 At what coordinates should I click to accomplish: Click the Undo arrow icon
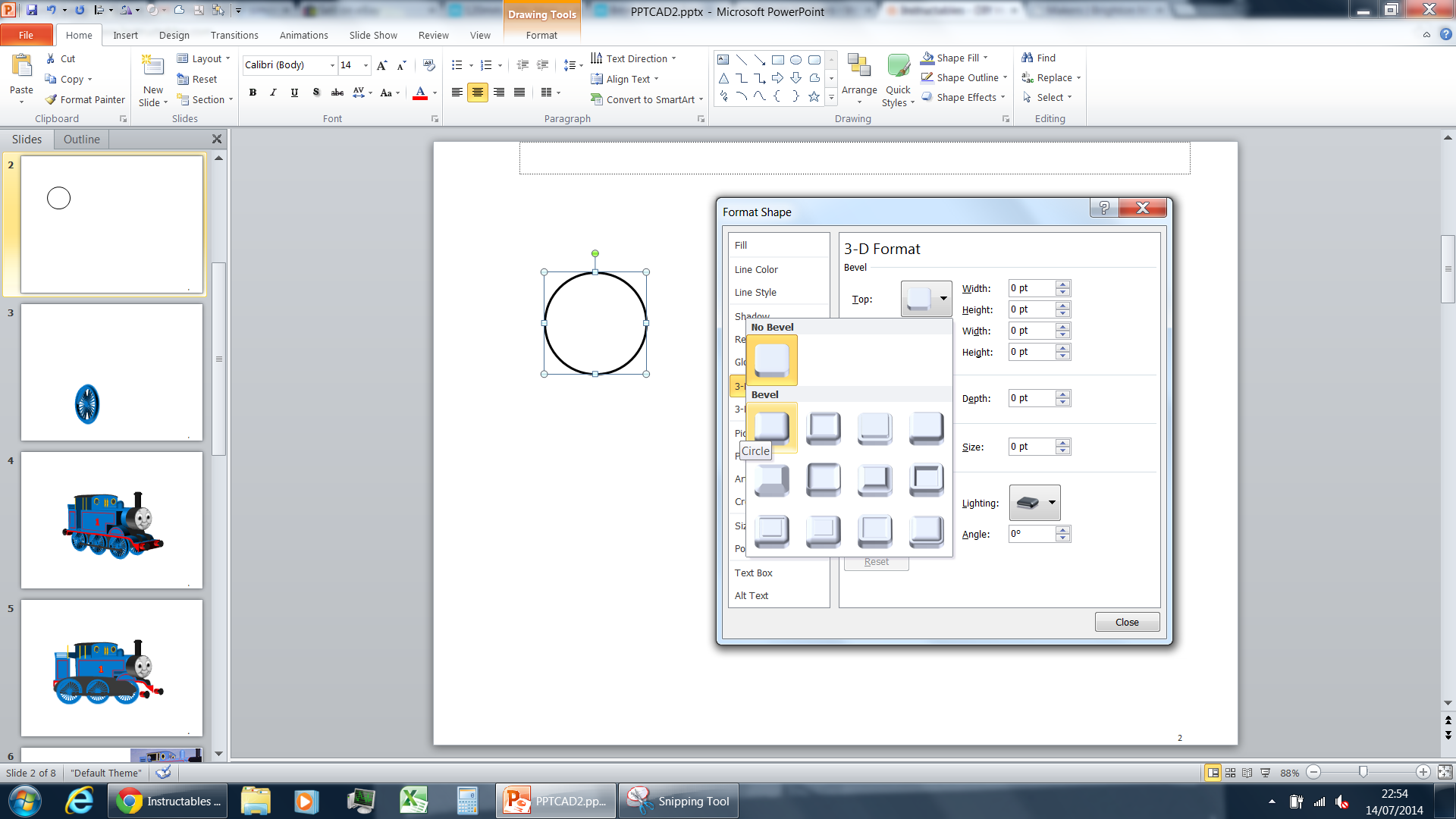(52, 10)
